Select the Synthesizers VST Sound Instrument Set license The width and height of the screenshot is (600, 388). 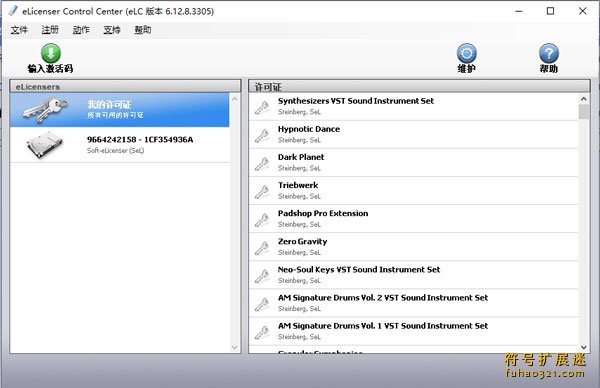(414, 107)
